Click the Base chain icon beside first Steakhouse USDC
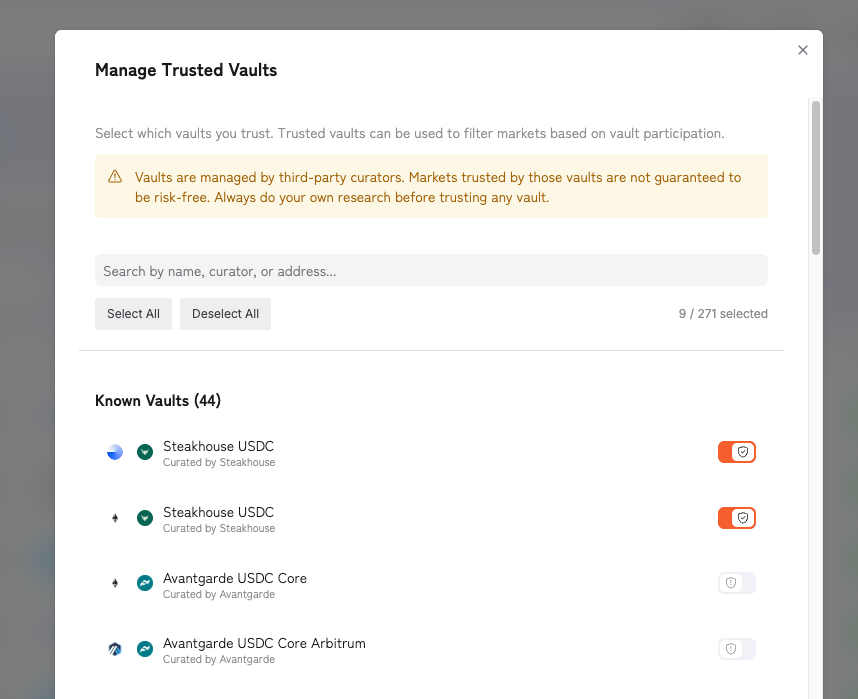The width and height of the screenshot is (858, 699). point(115,452)
